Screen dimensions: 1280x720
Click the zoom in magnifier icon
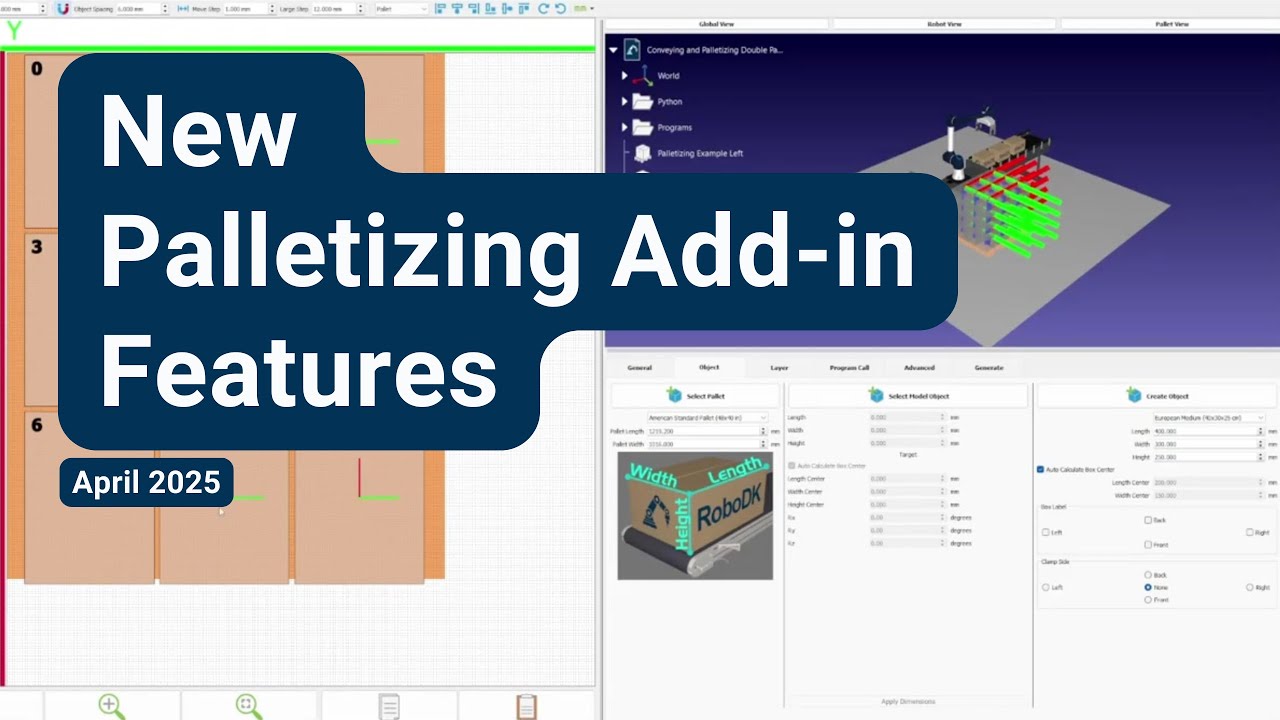111,706
